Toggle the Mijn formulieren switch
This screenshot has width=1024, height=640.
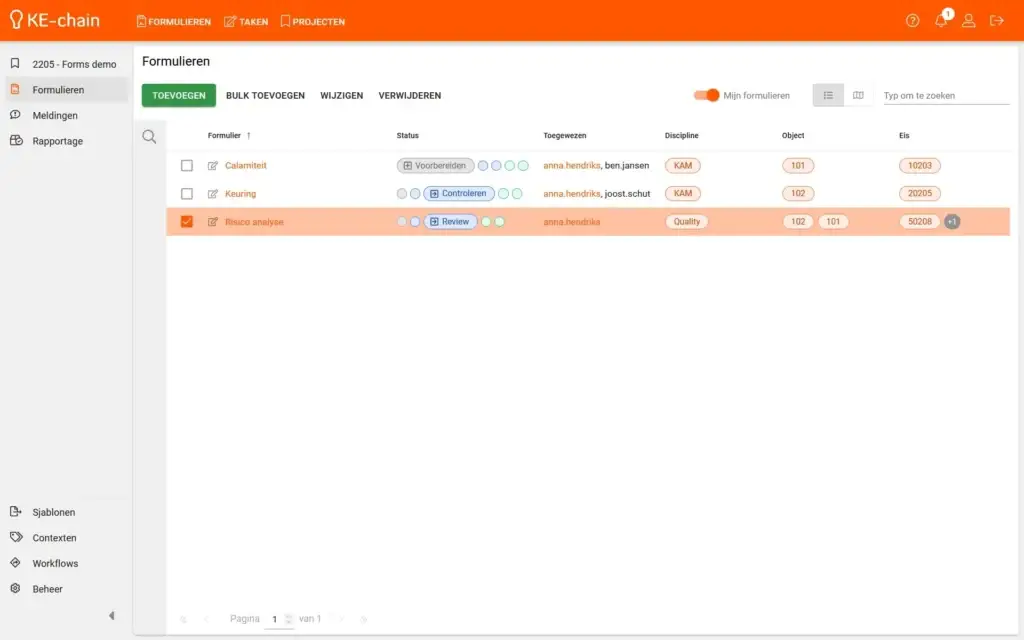[x=707, y=96]
